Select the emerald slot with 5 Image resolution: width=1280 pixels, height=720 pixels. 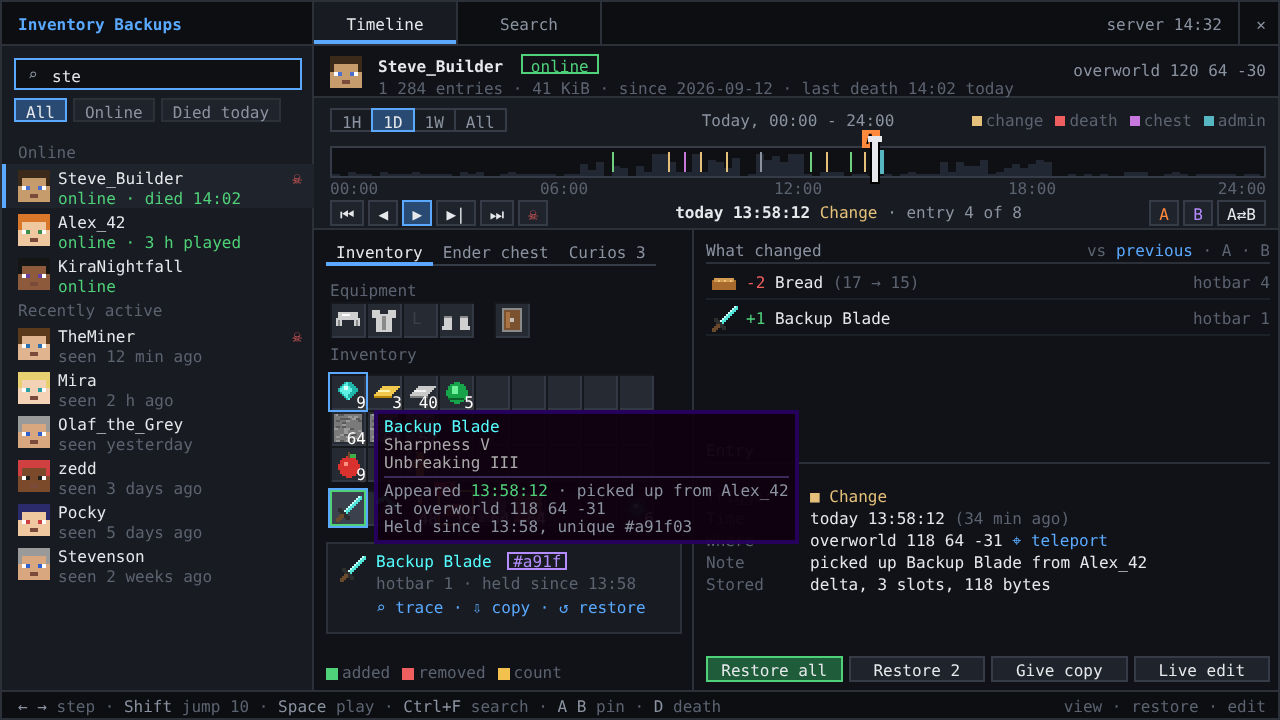pyautogui.click(x=458, y=393)
